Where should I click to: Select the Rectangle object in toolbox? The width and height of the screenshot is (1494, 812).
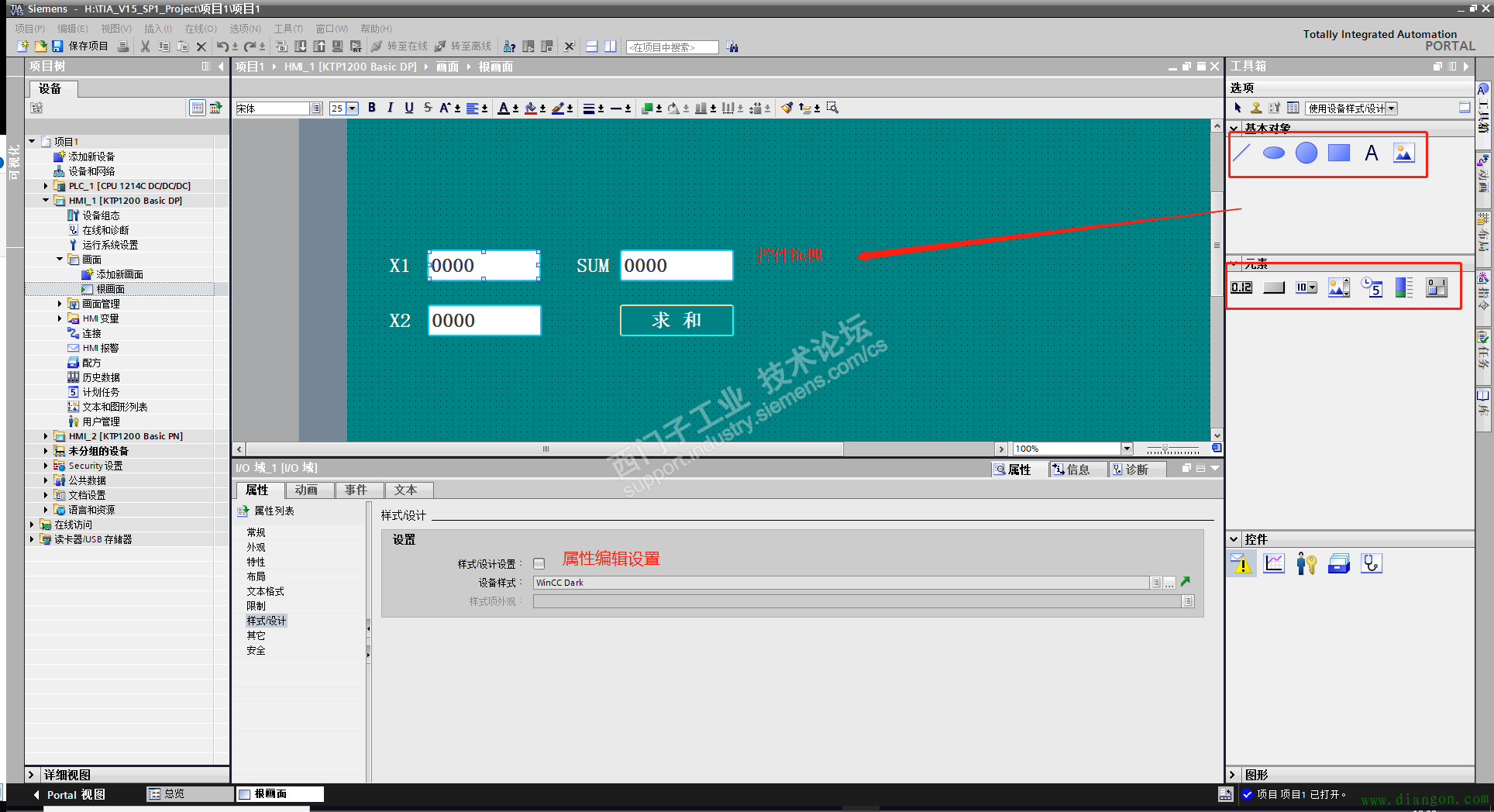click(1338, 153)
